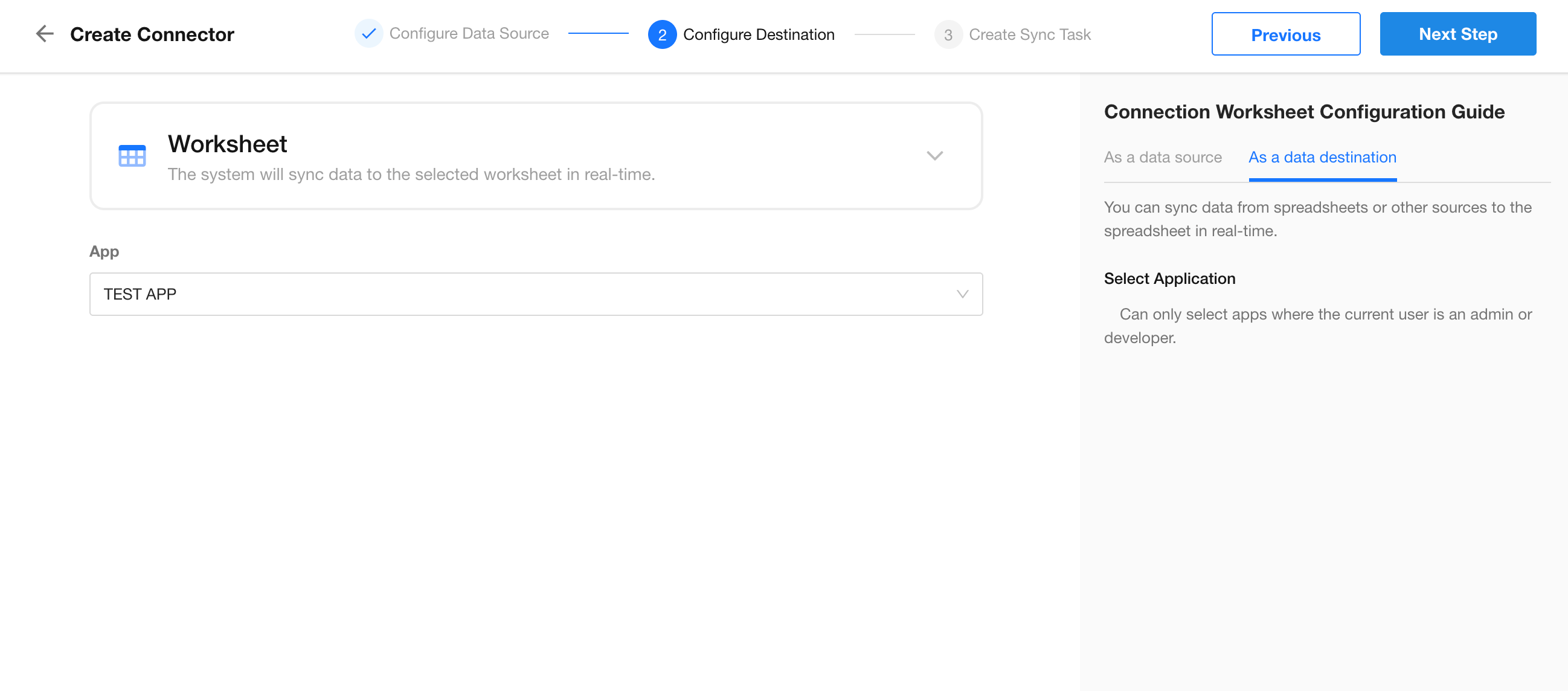The width and height of the screenshot is (1568, 691).
Task: Switch to As a data source tab
Action: click(x=1162, y=158)
